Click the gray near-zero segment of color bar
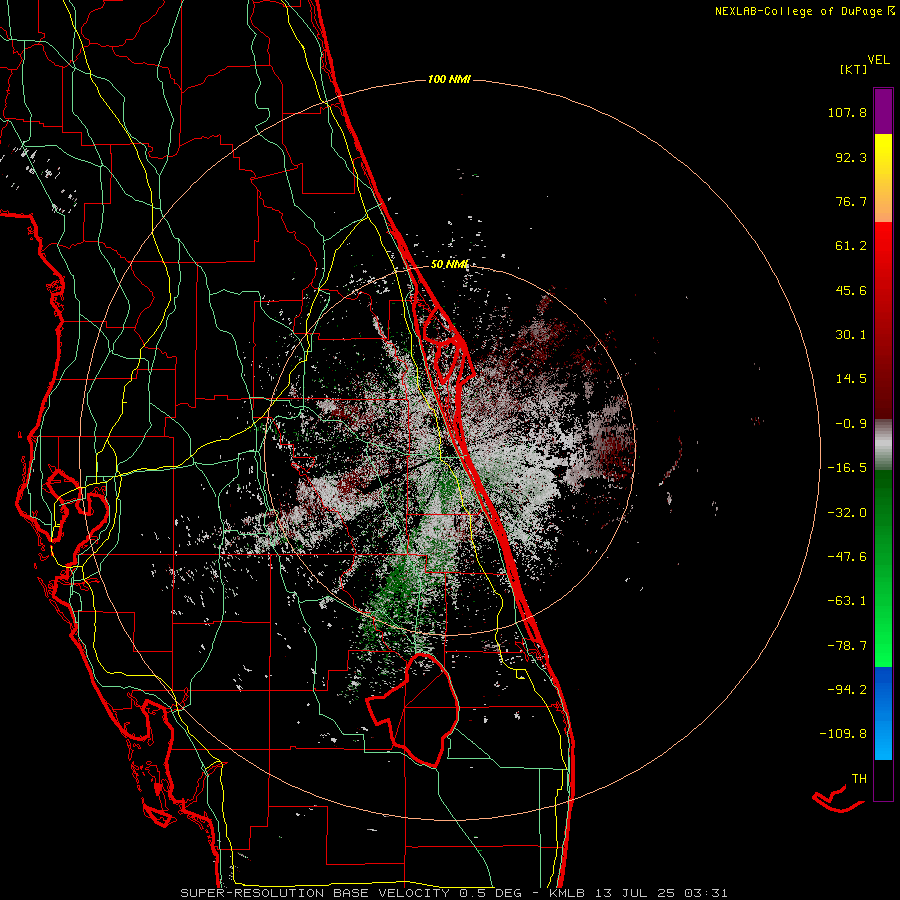 pyautogui.click(x=883, y=444)
